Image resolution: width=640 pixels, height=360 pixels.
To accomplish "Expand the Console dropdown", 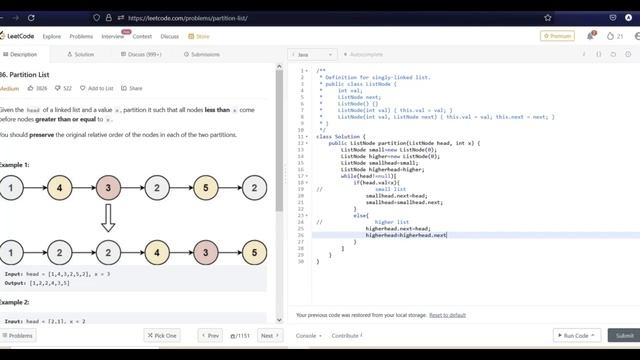I will point(309,336).
